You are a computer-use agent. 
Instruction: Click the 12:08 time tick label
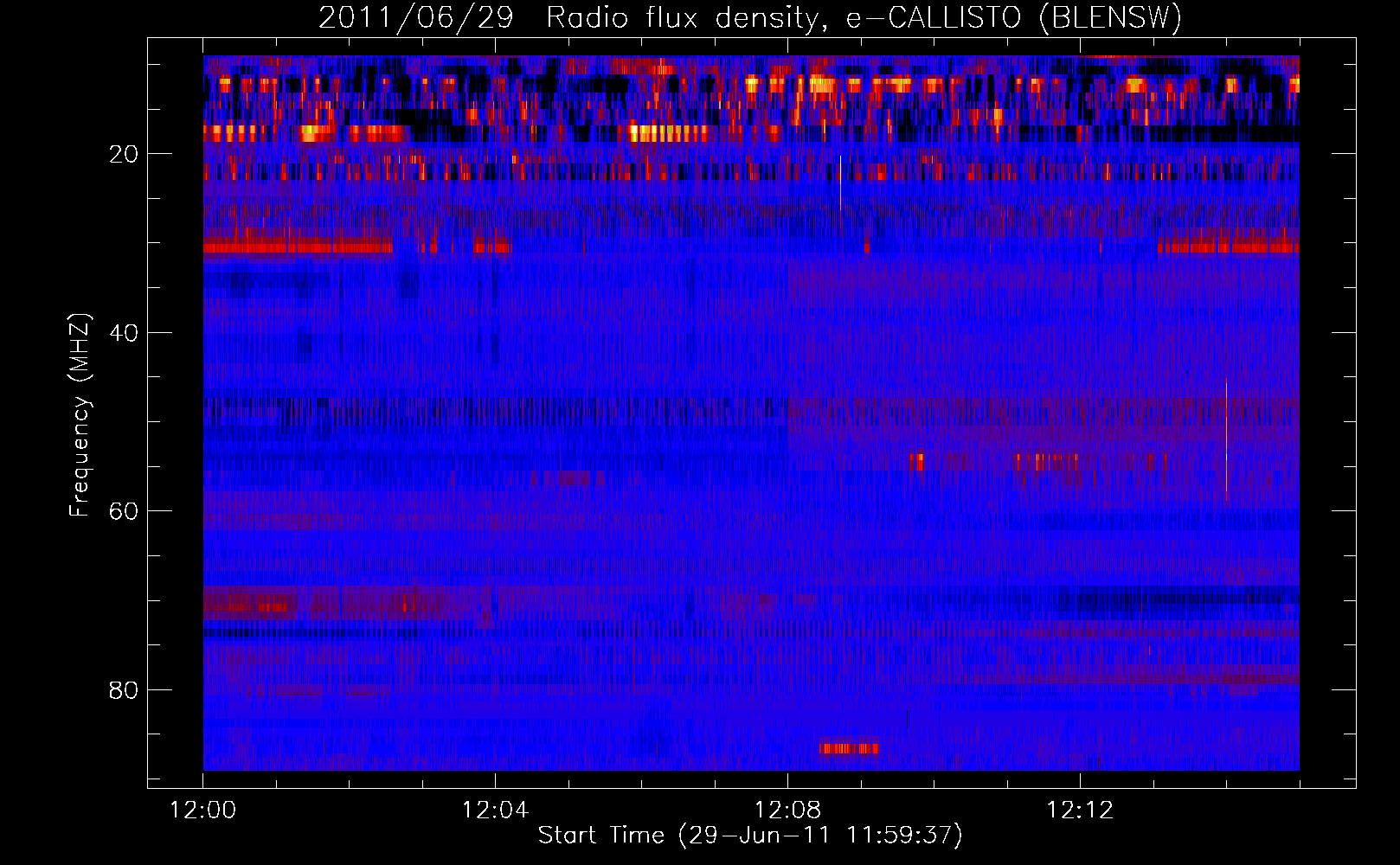point(787,811)
